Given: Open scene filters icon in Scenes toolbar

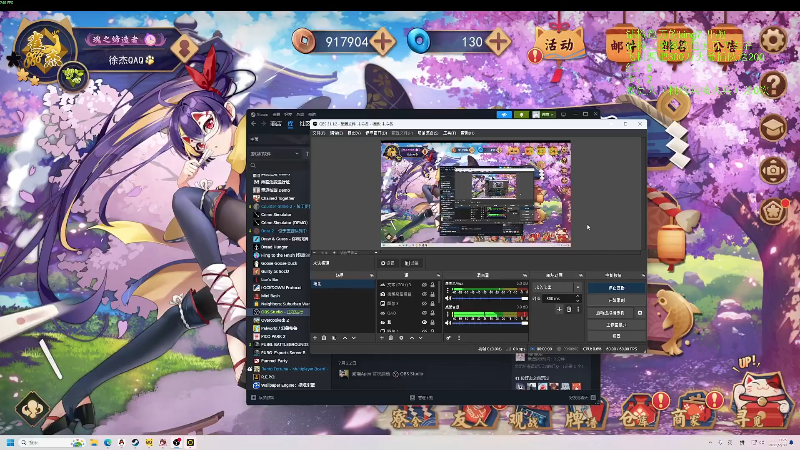Looking at the screenshot, I should [x=334, y=338].
